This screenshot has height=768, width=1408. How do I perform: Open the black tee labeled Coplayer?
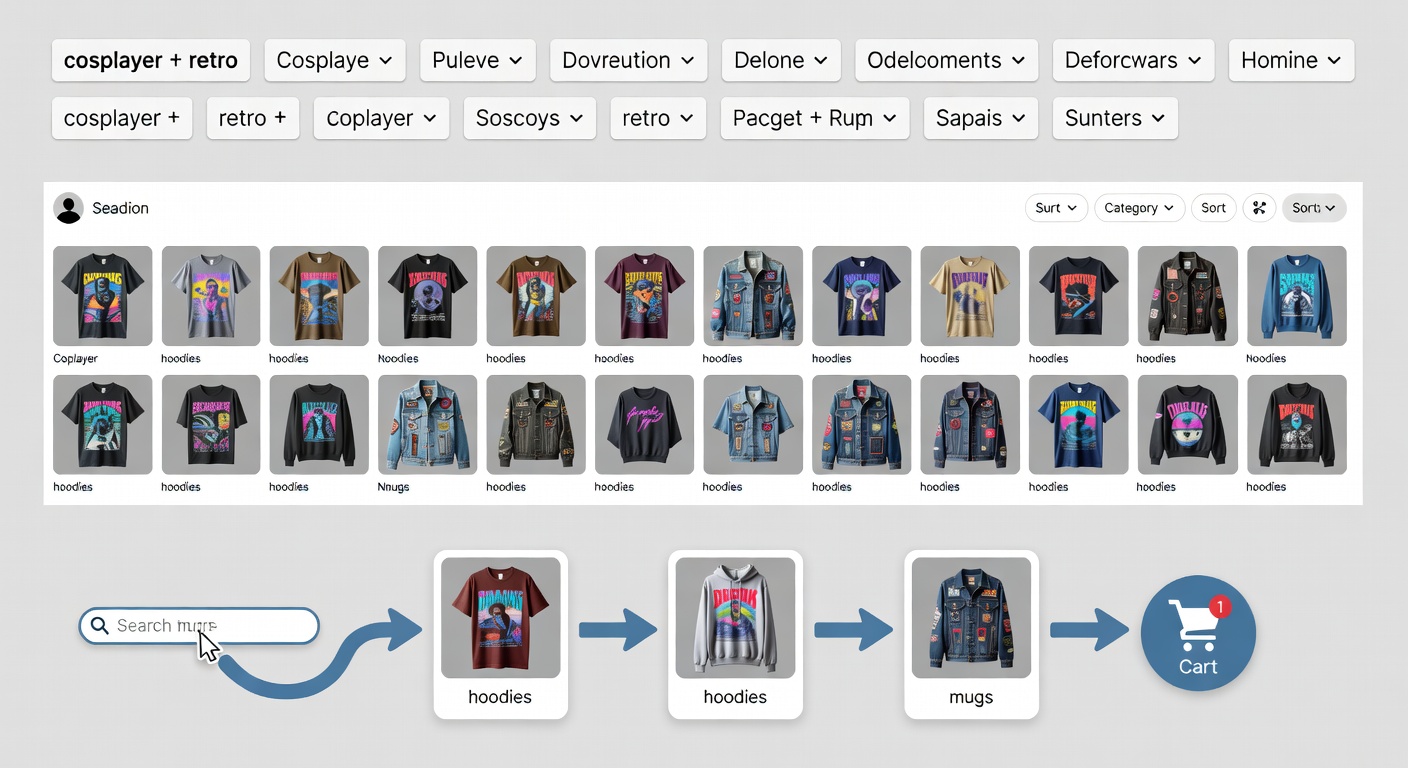[103, 296]
